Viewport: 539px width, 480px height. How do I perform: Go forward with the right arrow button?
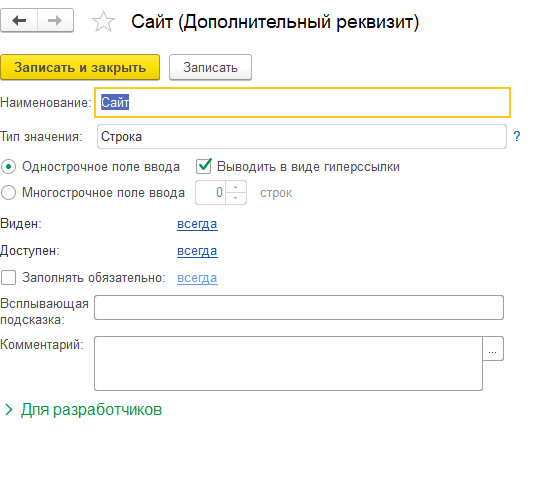(55, 21)
